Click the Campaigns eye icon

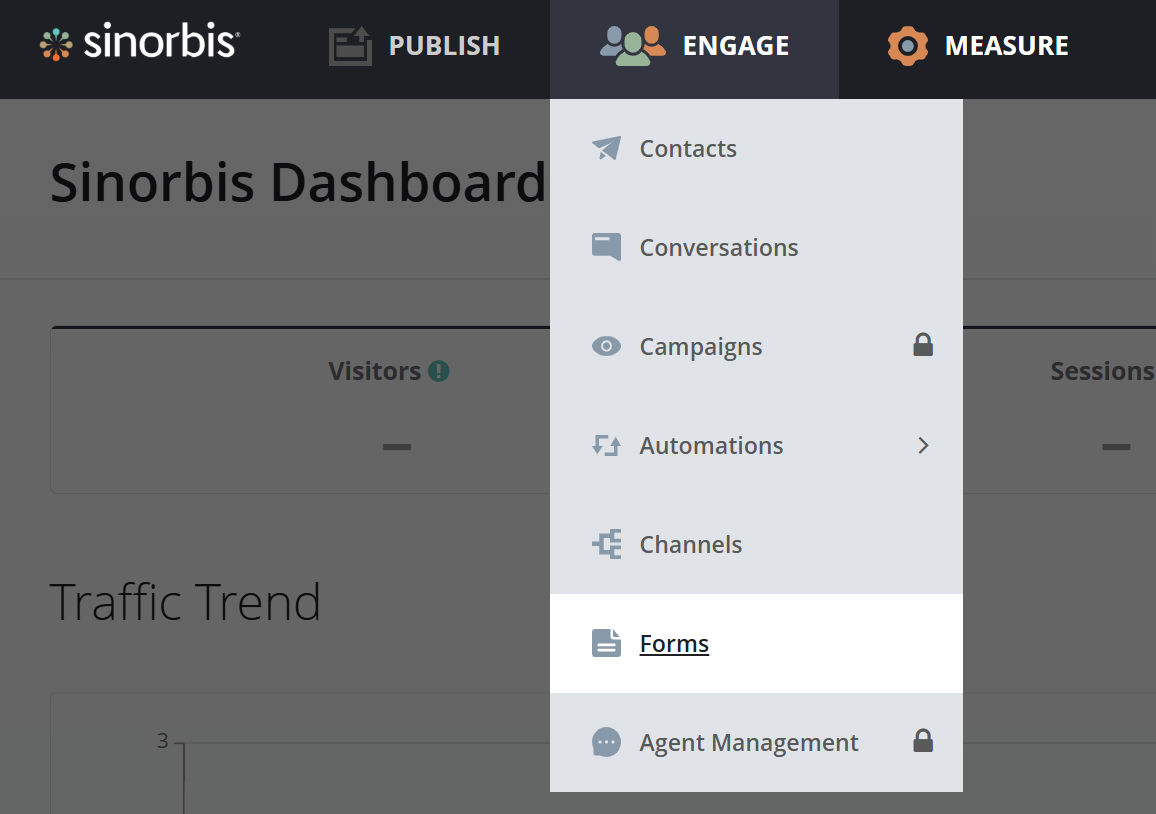(x=606, y=347)
